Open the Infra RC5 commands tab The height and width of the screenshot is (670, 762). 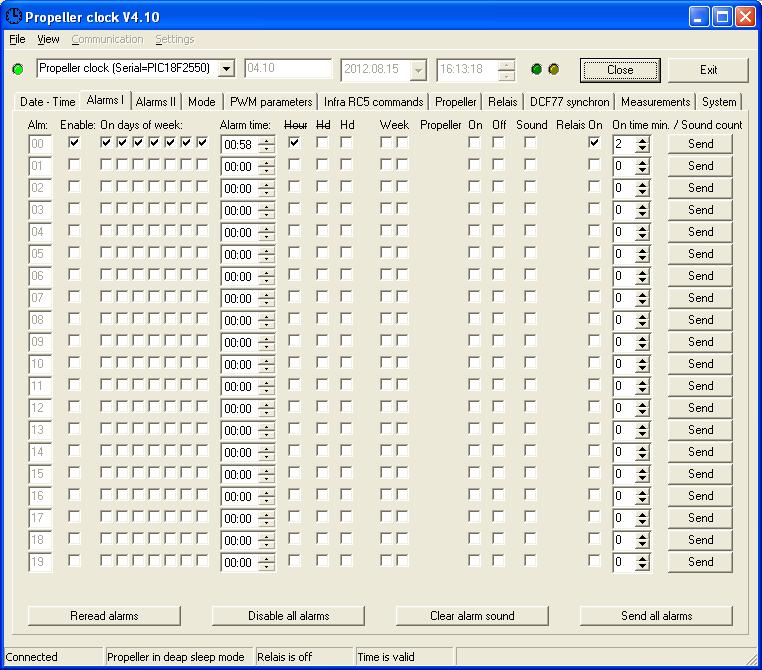coord(373,102)
